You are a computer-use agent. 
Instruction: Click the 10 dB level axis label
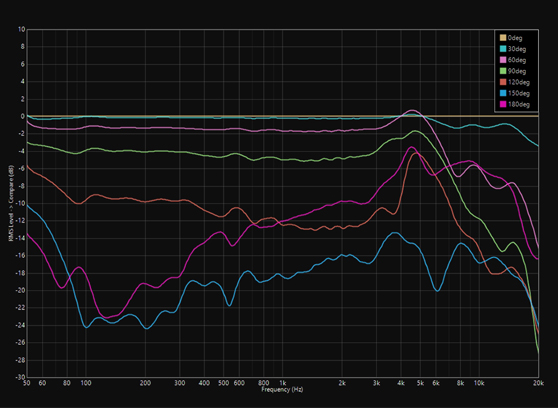(x=22, y=30)
